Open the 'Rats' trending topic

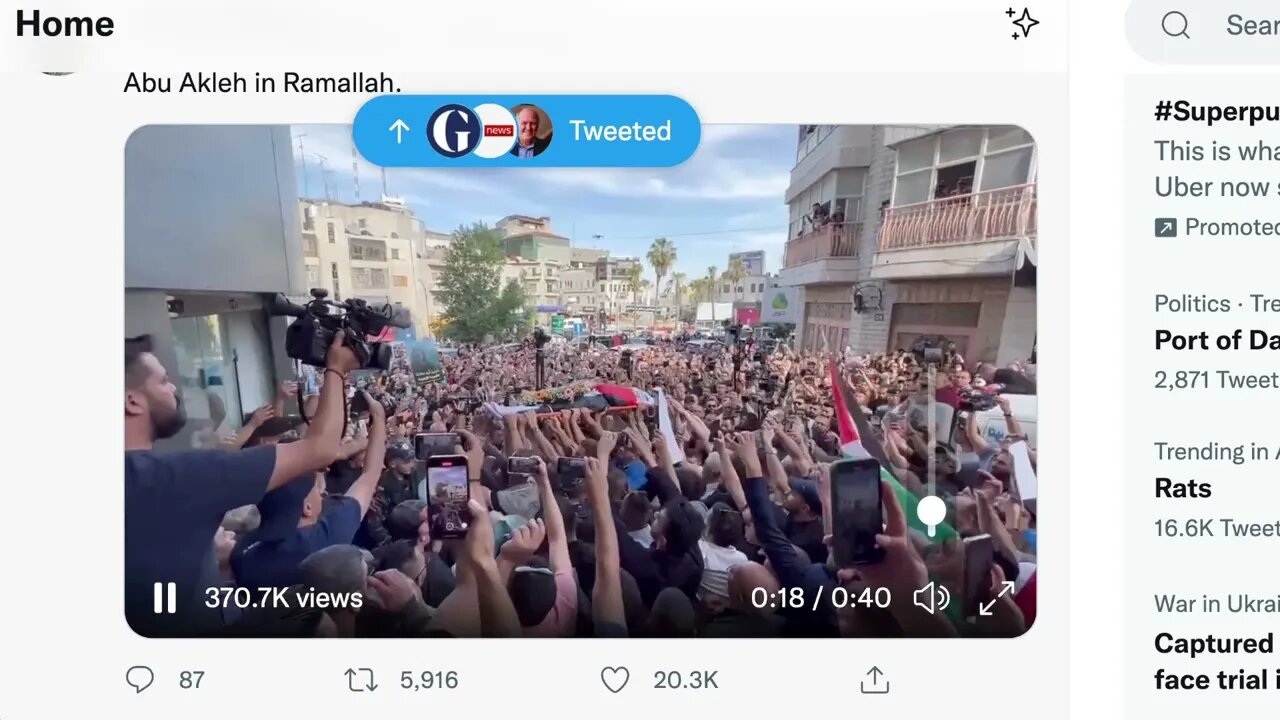point(1216,488)
